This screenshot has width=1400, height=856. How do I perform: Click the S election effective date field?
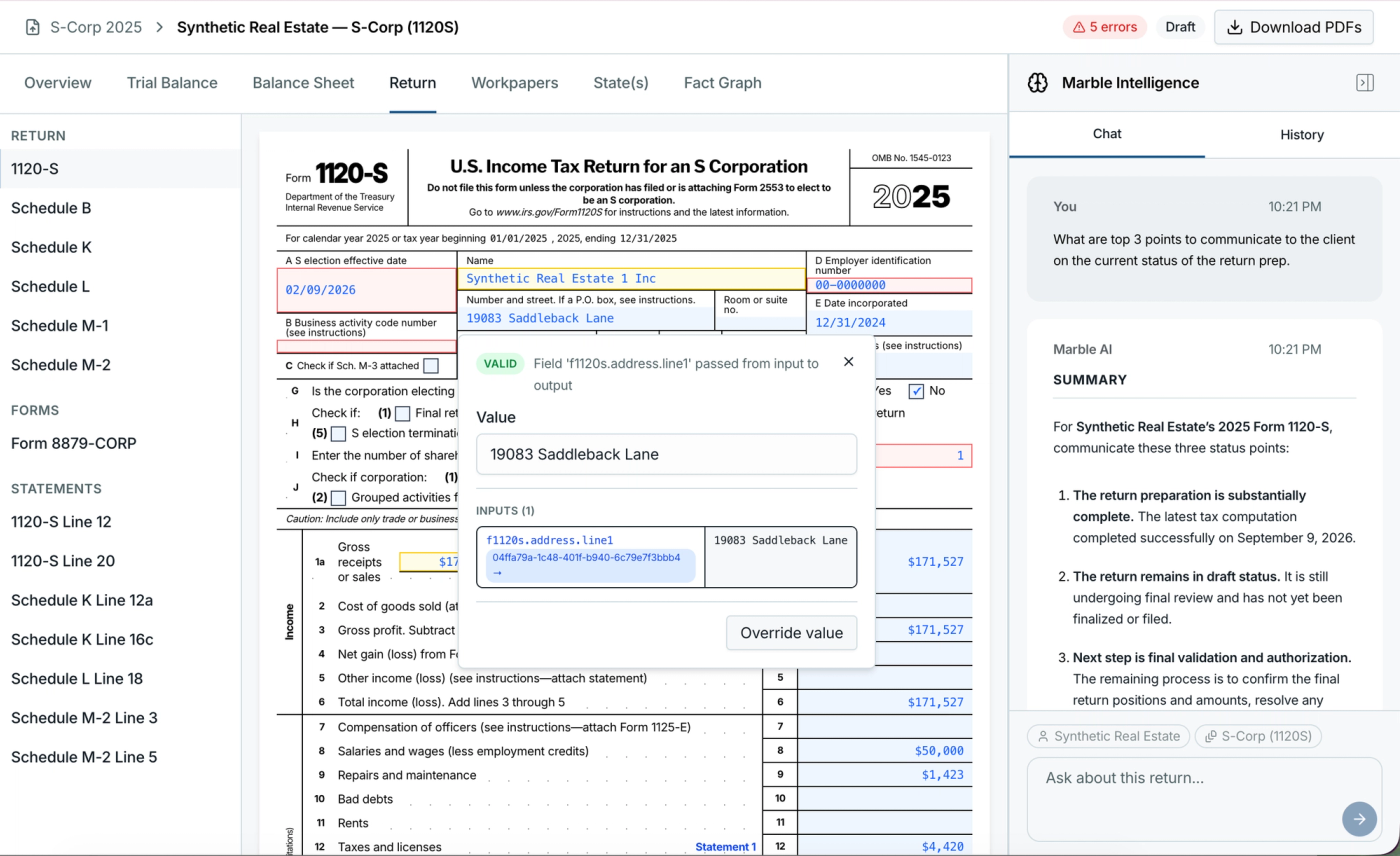point(367,290)
